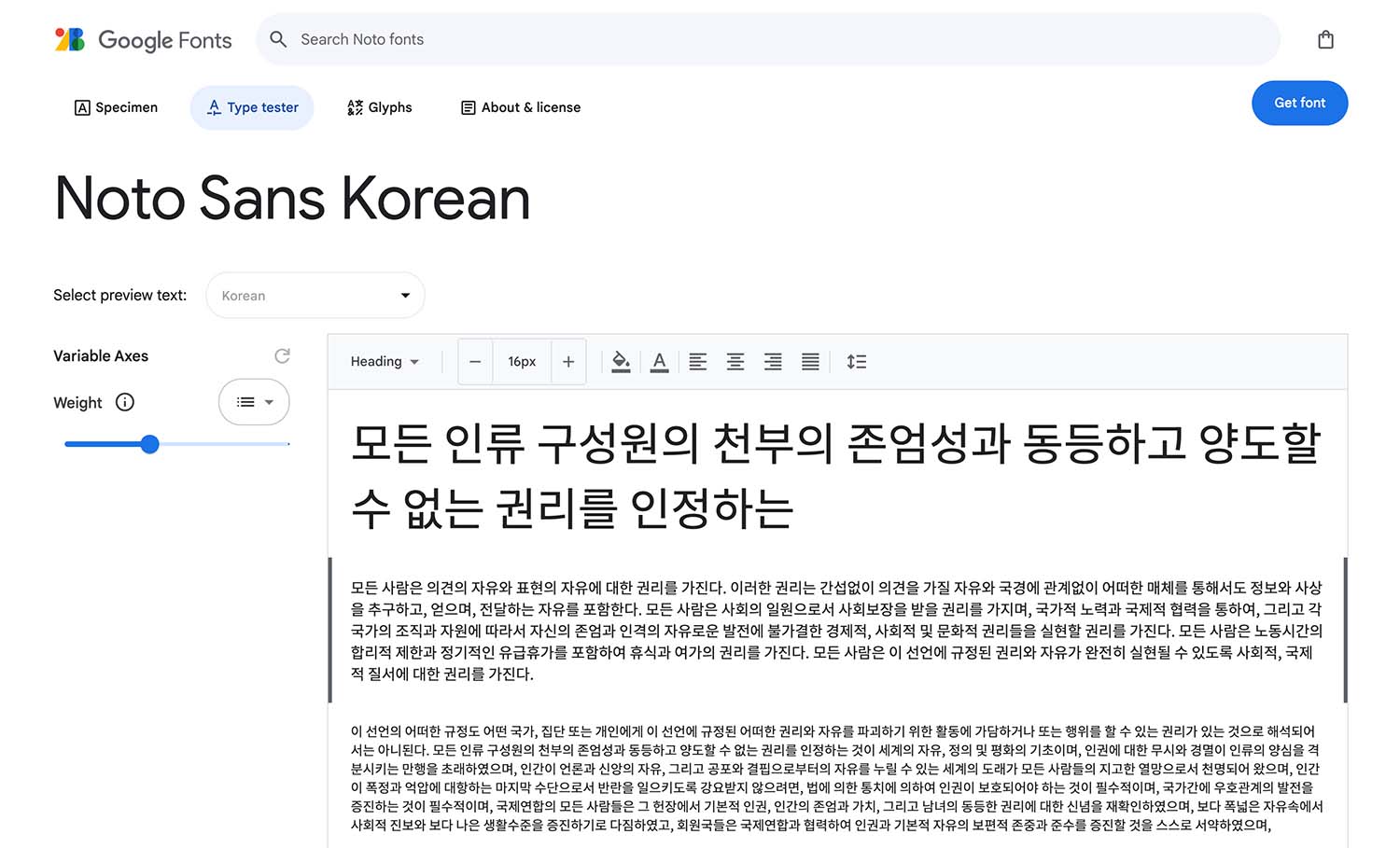Open the shopping bag selection icon
The height and width of the screenshot is (848, 1400).
[1325, 39]
